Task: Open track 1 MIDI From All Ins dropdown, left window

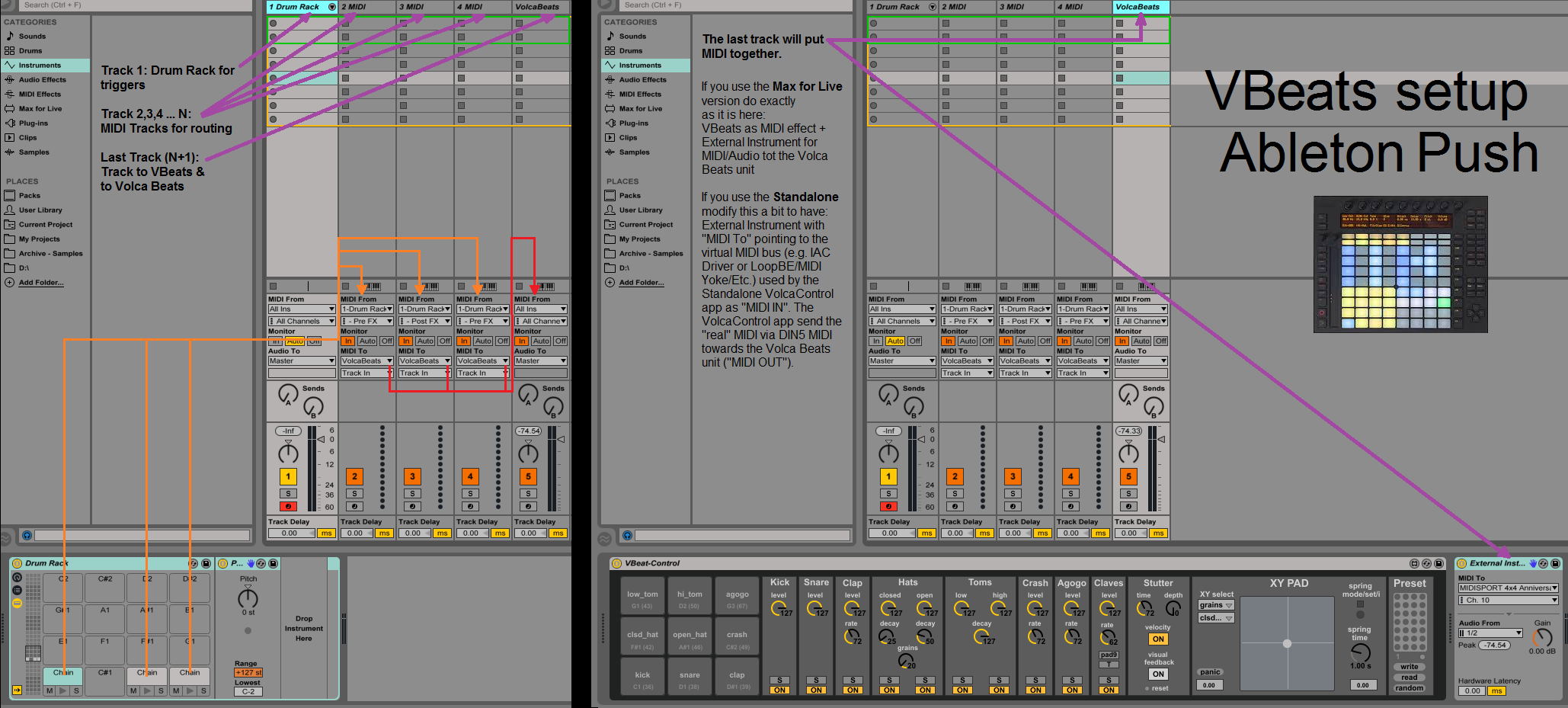Action: coord(302,309)
